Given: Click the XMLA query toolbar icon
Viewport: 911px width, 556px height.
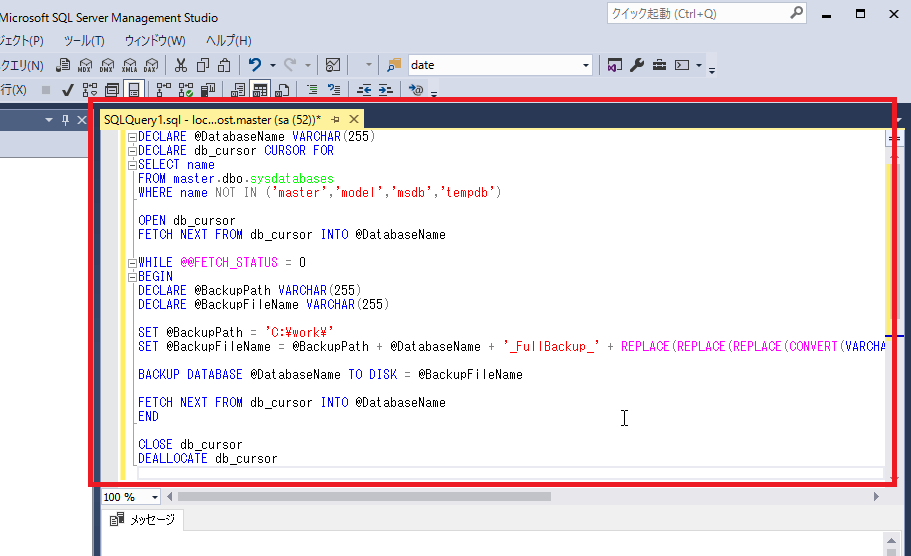Looking at the screenshot, I should coord(129,65).
